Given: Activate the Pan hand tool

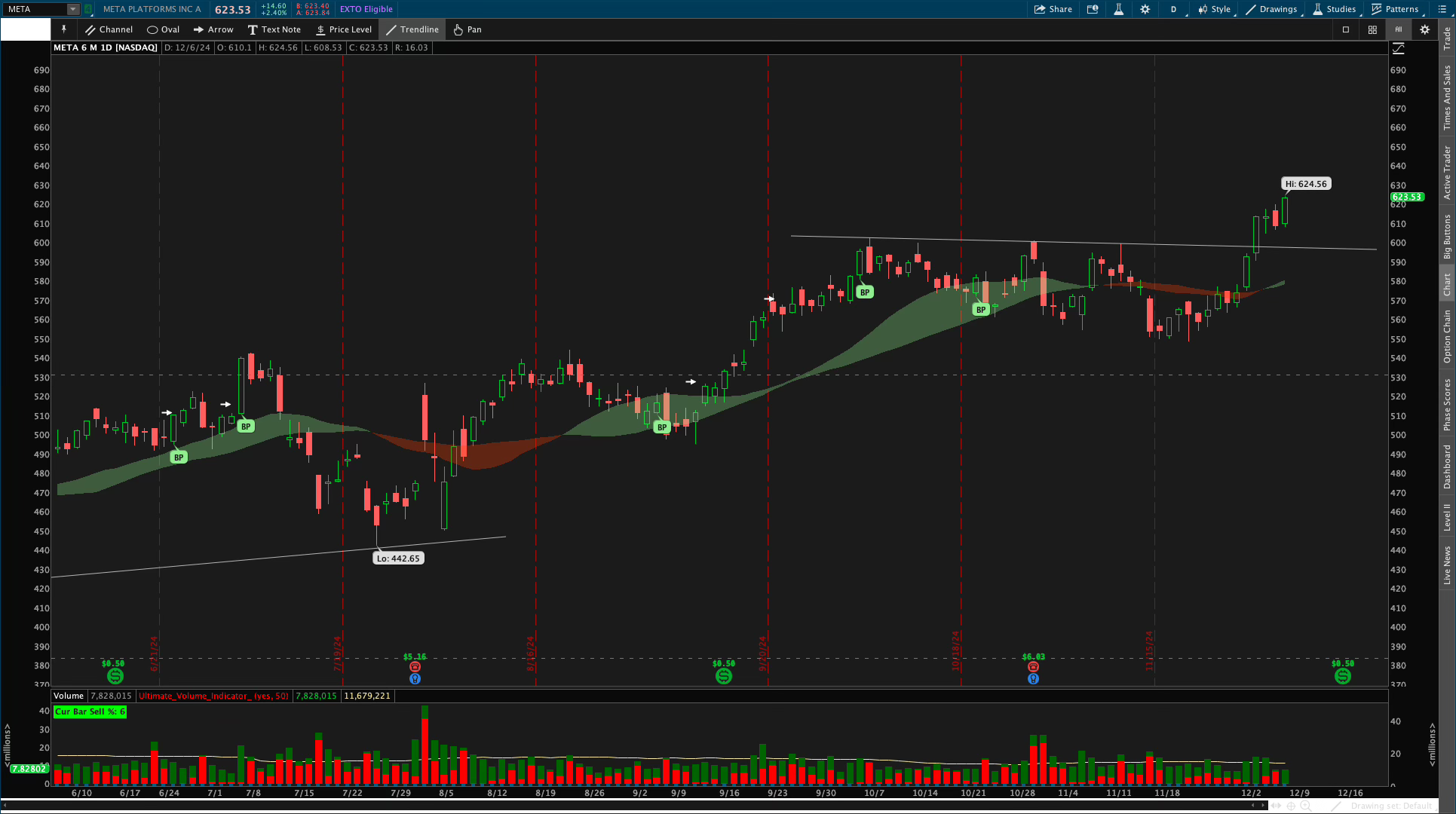Looking at the screenshot, I should click(467, 29).
